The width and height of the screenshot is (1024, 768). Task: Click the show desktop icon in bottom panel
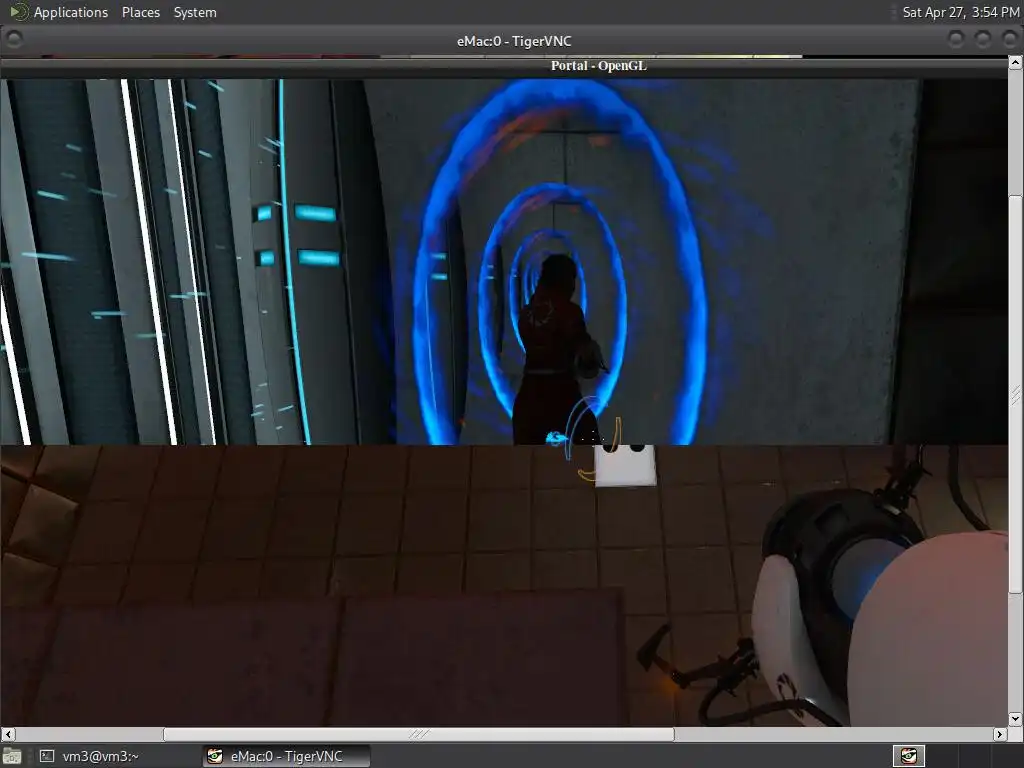coord(12,756)
